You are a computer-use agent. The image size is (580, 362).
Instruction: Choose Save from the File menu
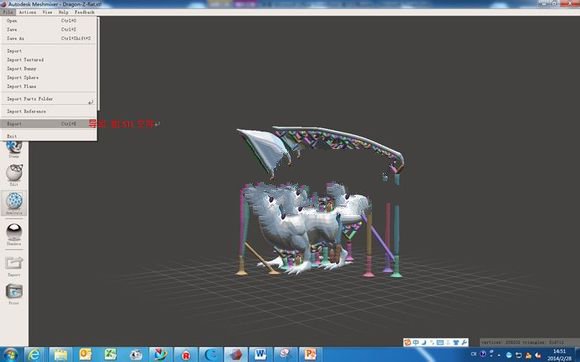tap(48, 30)
